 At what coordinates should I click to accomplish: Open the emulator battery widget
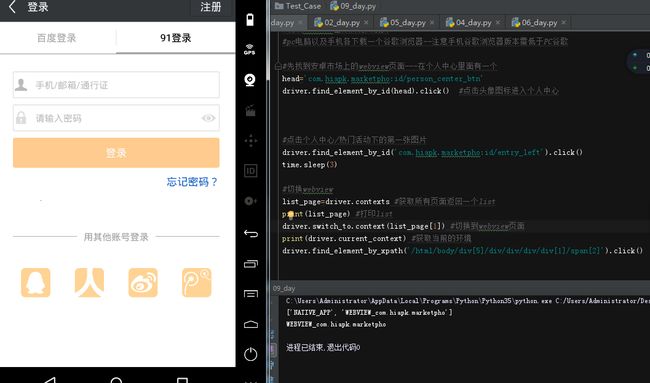(250, 19)
